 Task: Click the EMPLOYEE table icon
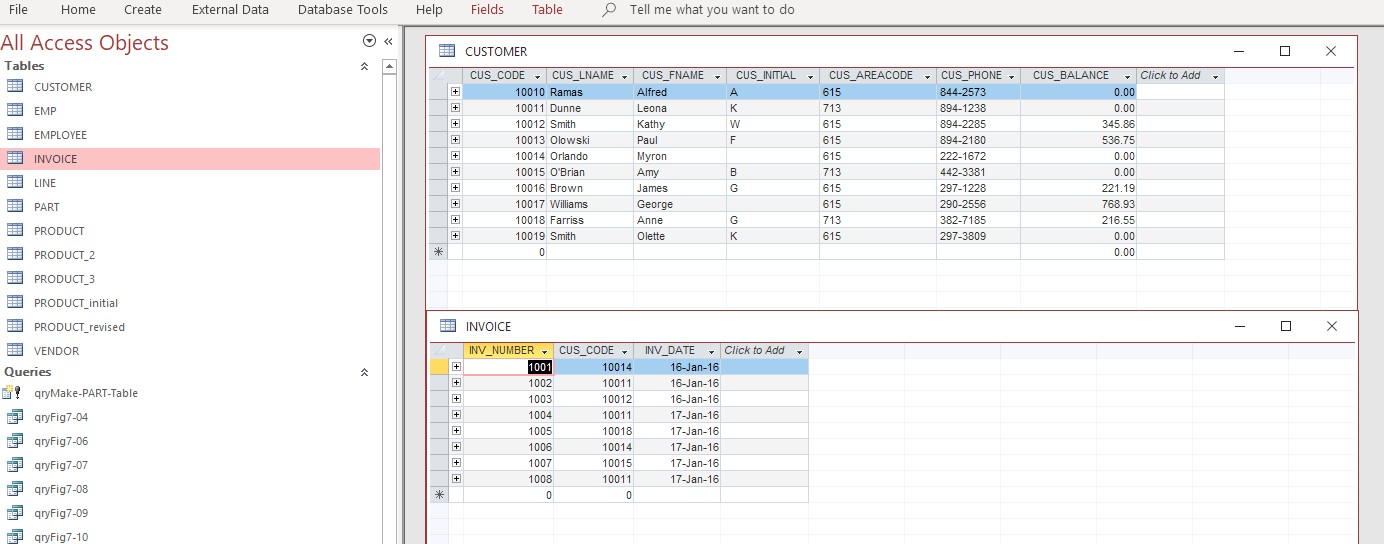pos(15,135)
